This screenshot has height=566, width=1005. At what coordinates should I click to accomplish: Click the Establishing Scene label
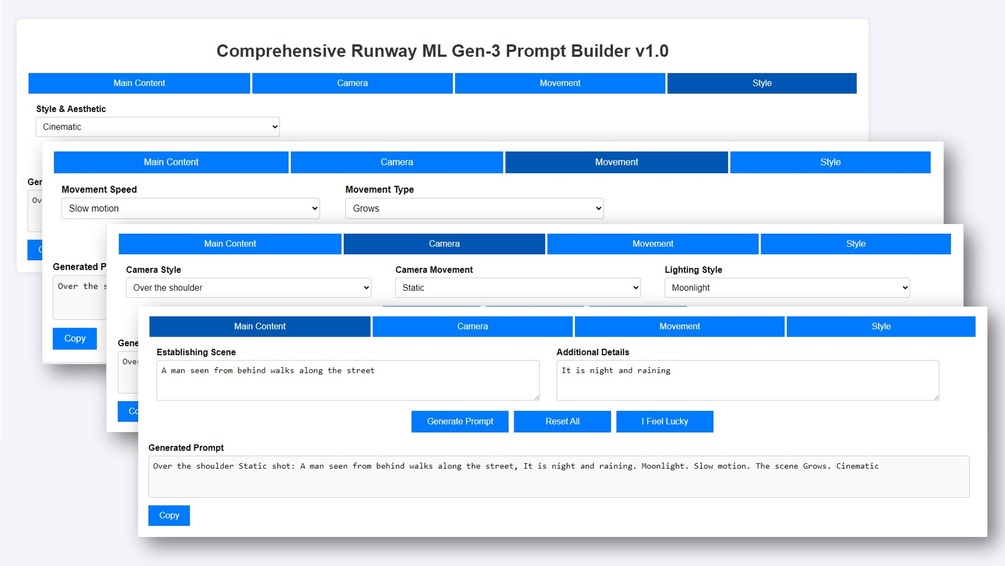click(196, 352)
